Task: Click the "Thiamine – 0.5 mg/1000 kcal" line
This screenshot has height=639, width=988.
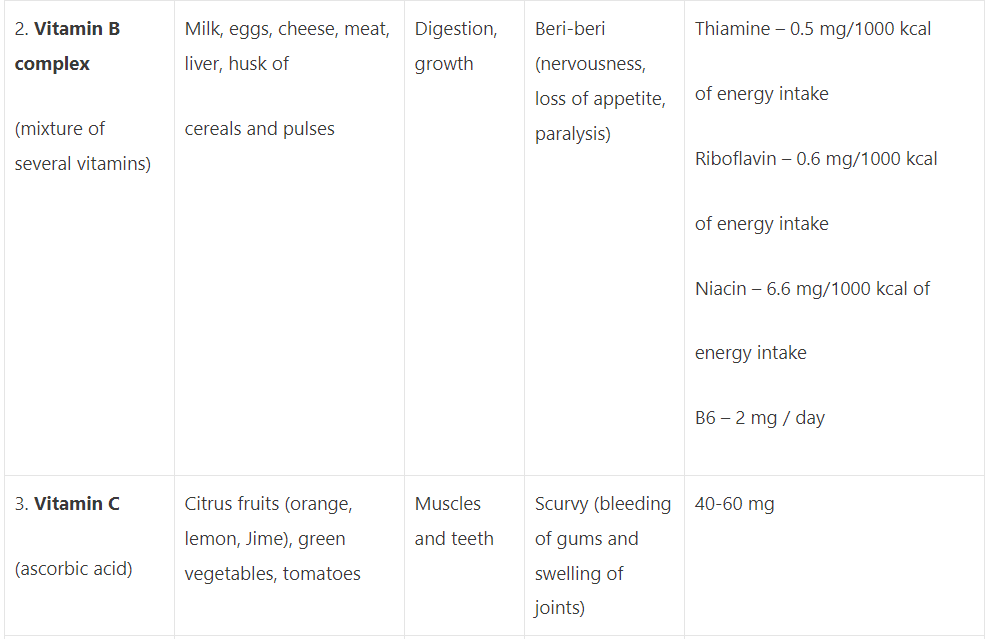Action: 812,29
